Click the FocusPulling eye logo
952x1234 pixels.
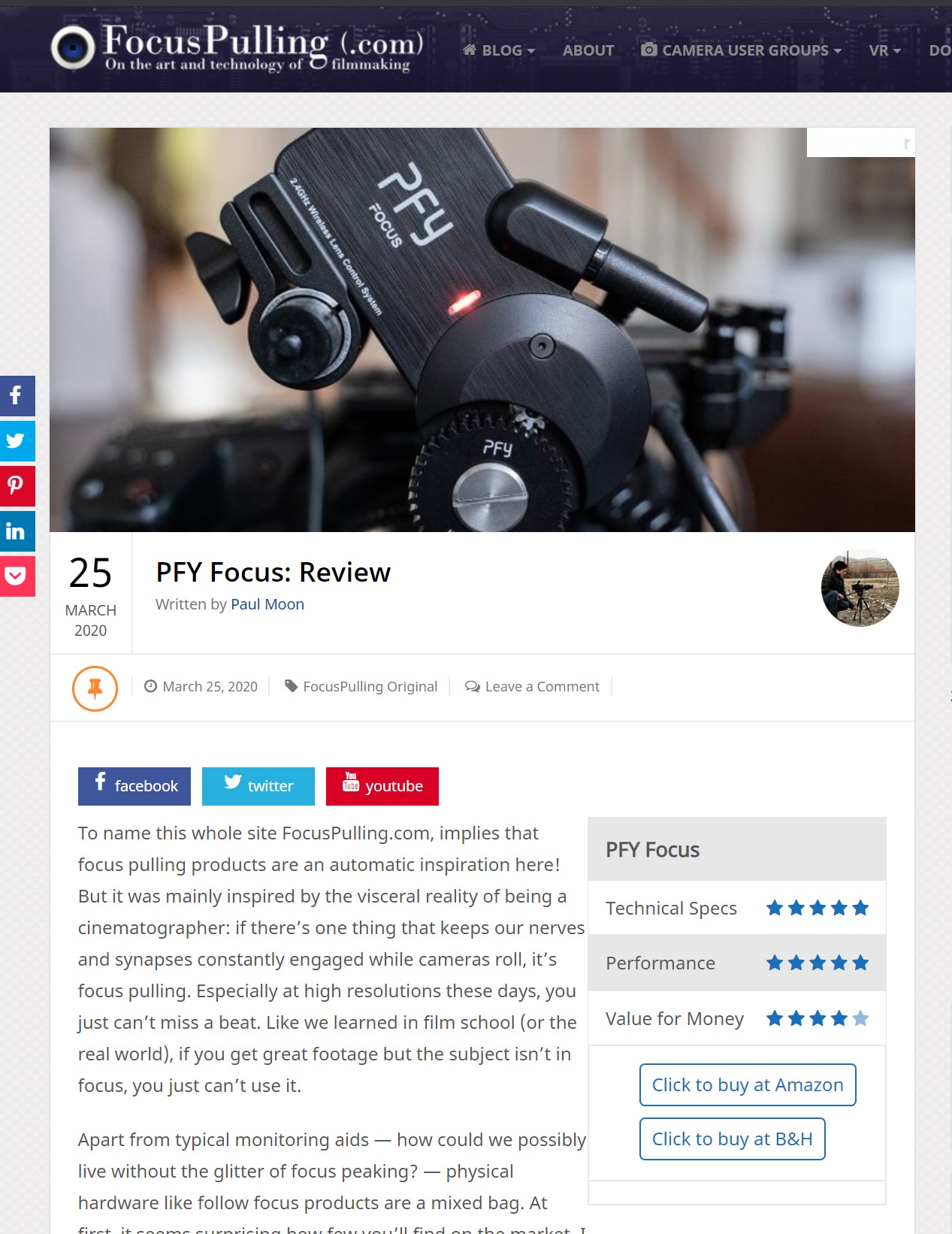click(x=73, y=47)
